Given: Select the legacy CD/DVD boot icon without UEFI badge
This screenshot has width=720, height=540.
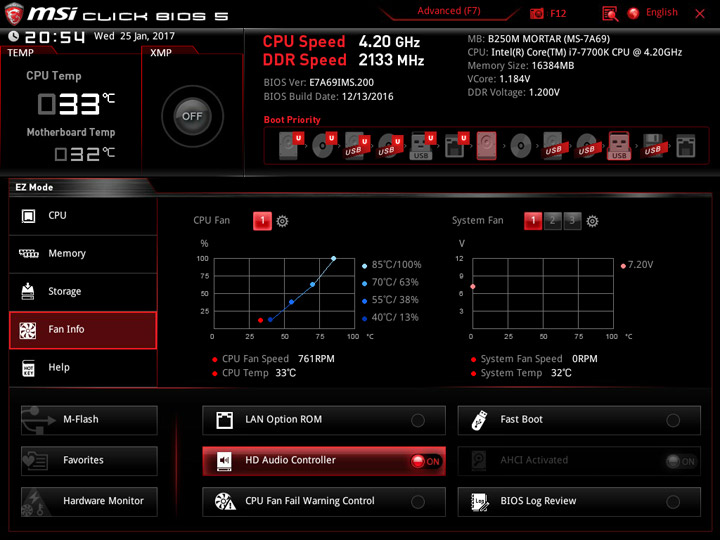Looking at the screenshot, I should tap(521, 146).
